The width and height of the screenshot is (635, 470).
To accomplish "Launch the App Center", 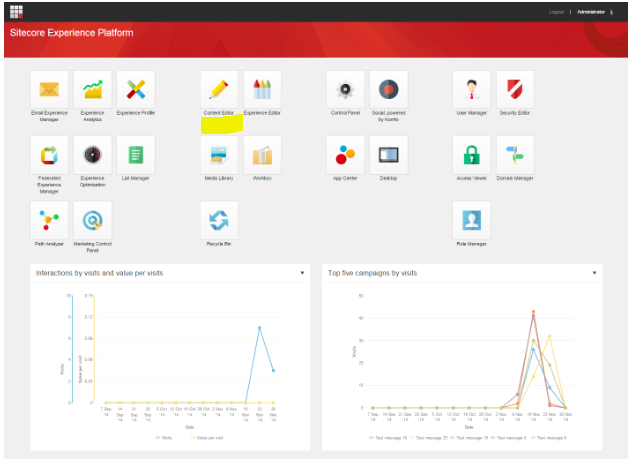I will click(345, 155).
